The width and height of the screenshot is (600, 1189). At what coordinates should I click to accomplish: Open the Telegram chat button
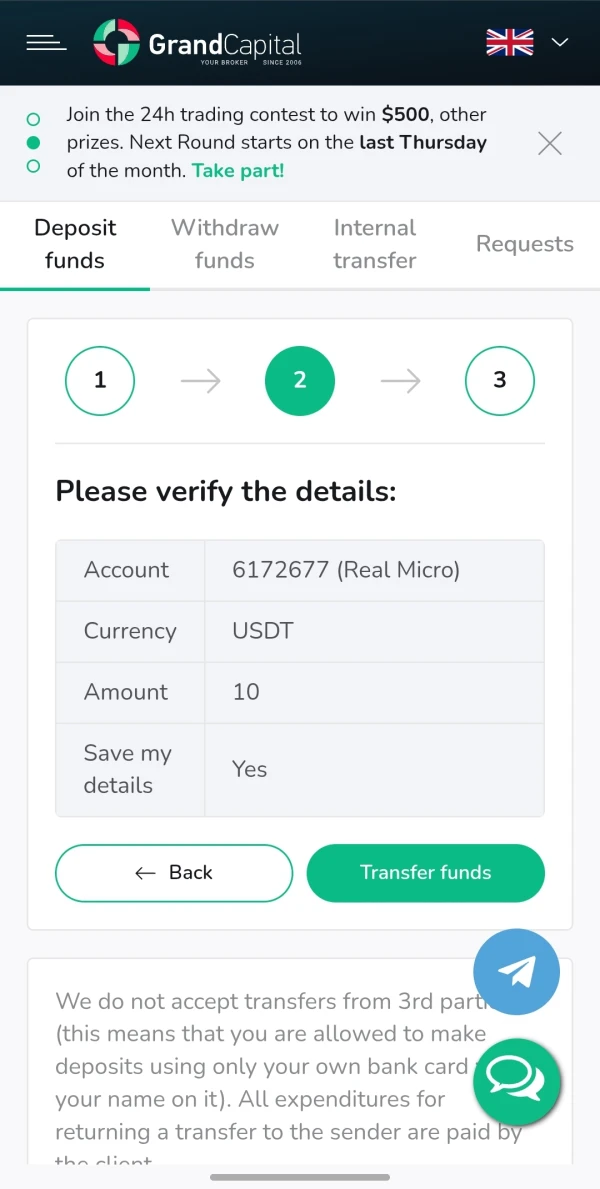516,972
